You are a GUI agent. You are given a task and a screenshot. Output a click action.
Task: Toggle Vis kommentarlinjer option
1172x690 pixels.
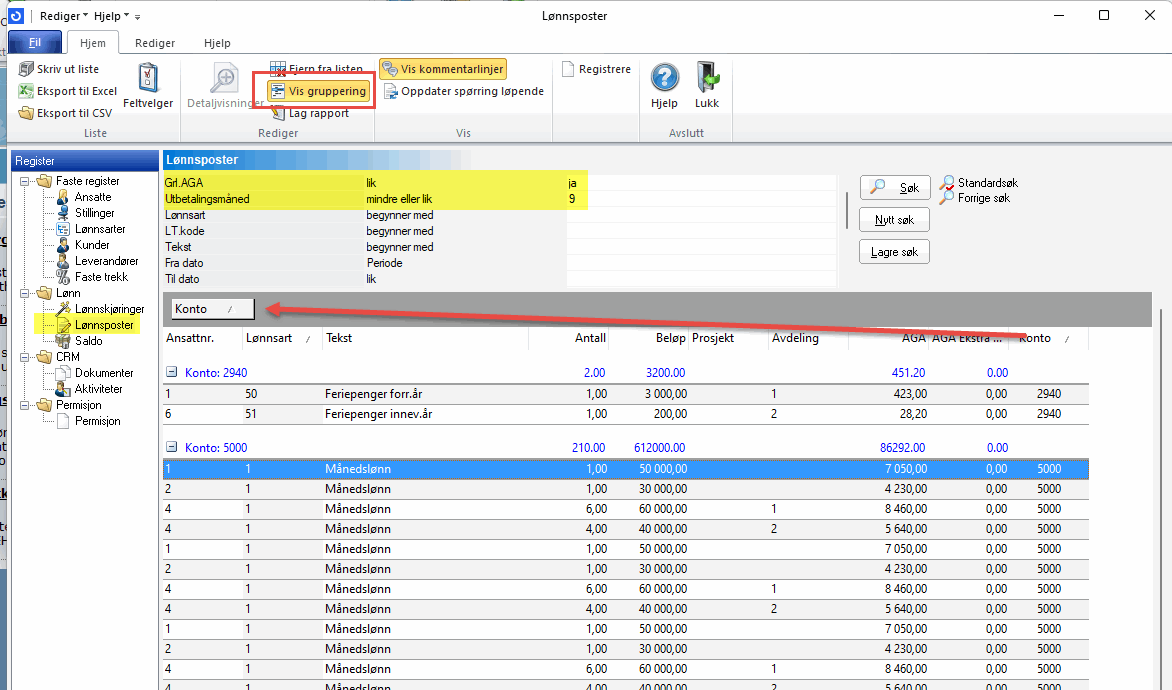tap(442, 69)
